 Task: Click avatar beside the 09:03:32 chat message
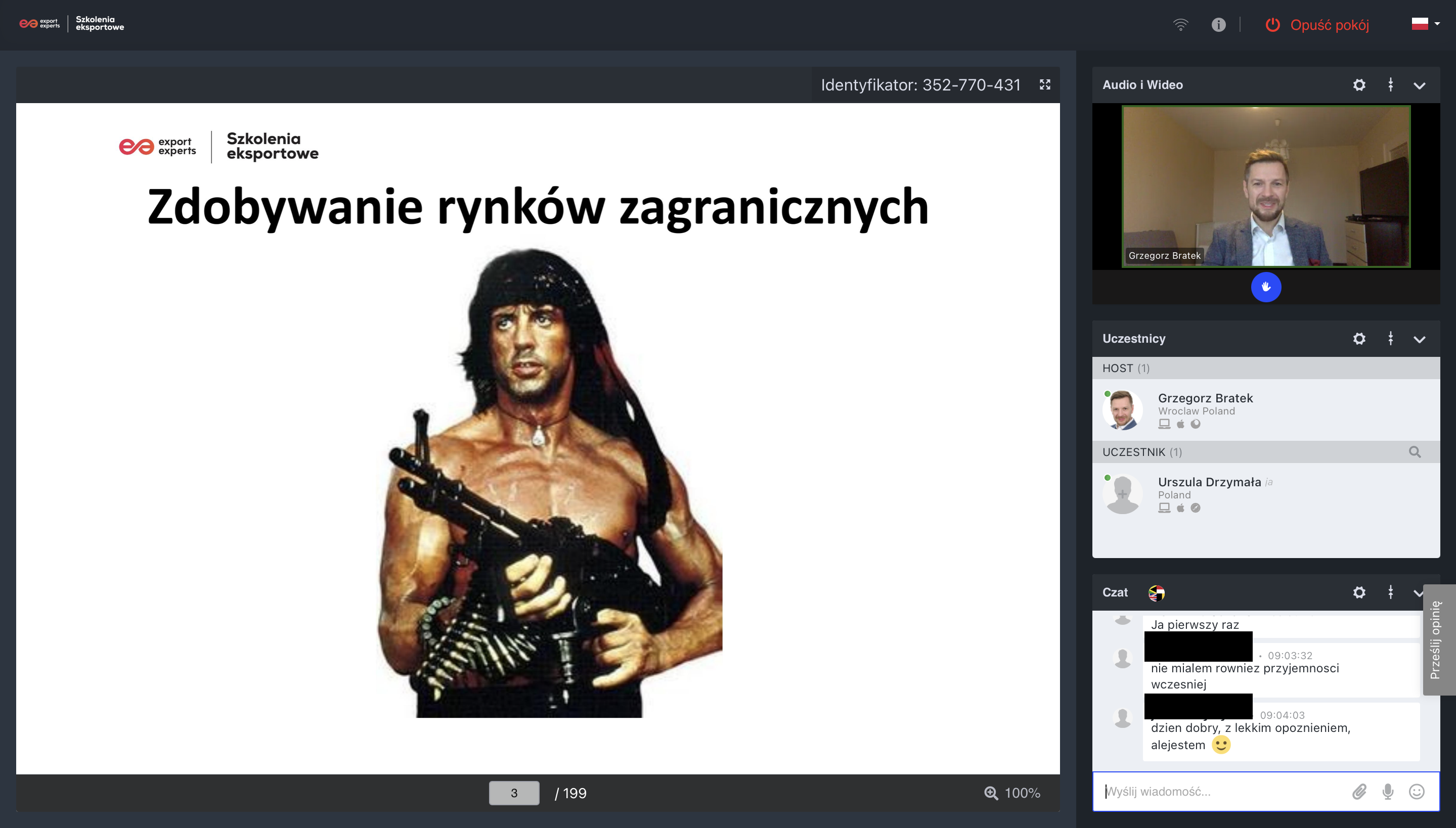coord(1122,659)
